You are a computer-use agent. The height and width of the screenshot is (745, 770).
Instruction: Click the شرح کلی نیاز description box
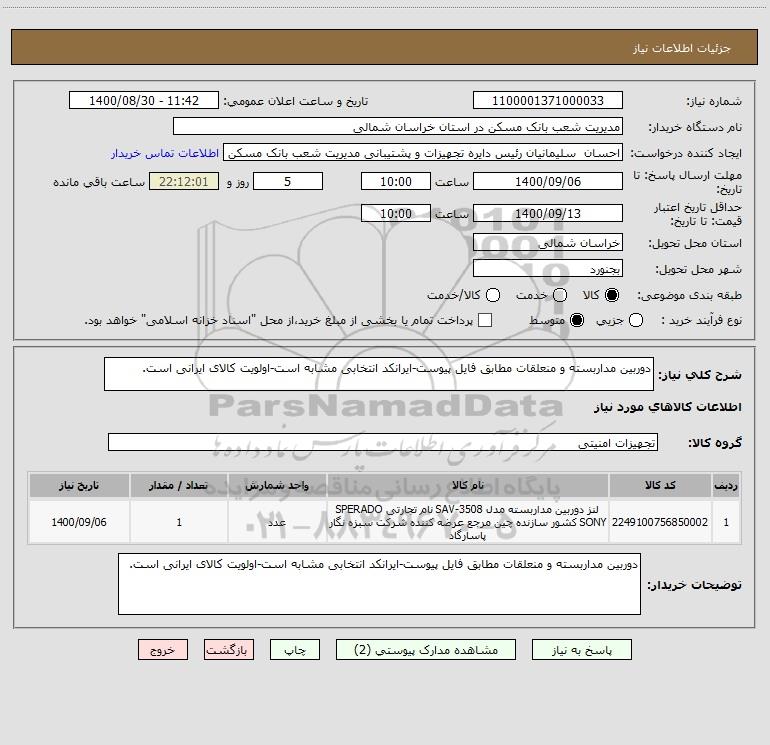(x=379, y=374)
